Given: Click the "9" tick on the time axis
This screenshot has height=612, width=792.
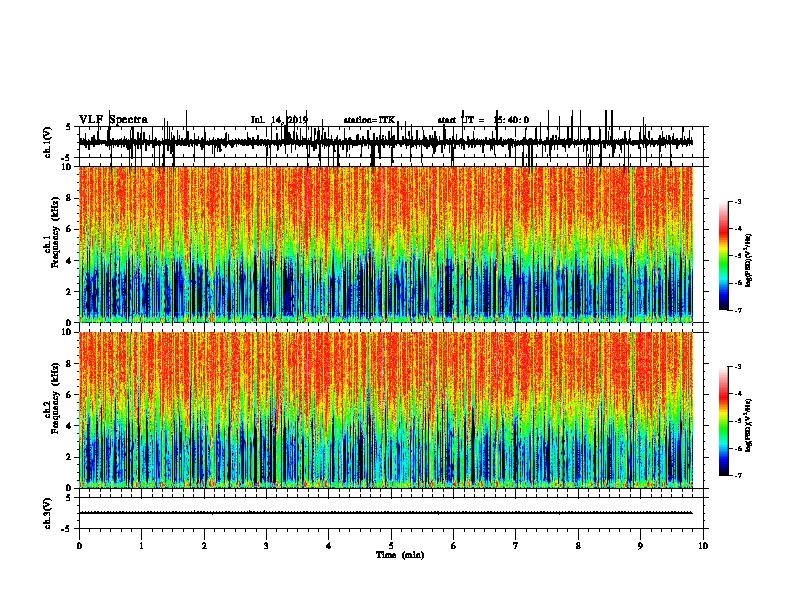Looking at the screenshot, I should coord(640,546).
